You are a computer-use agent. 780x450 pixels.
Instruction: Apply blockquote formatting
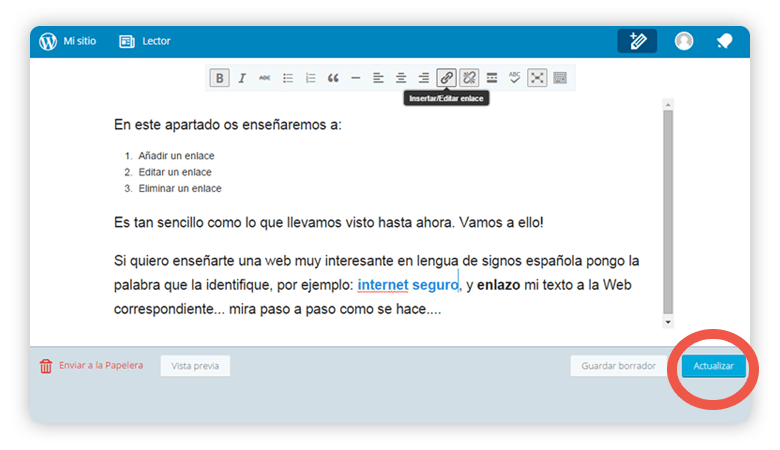[333, 78]
